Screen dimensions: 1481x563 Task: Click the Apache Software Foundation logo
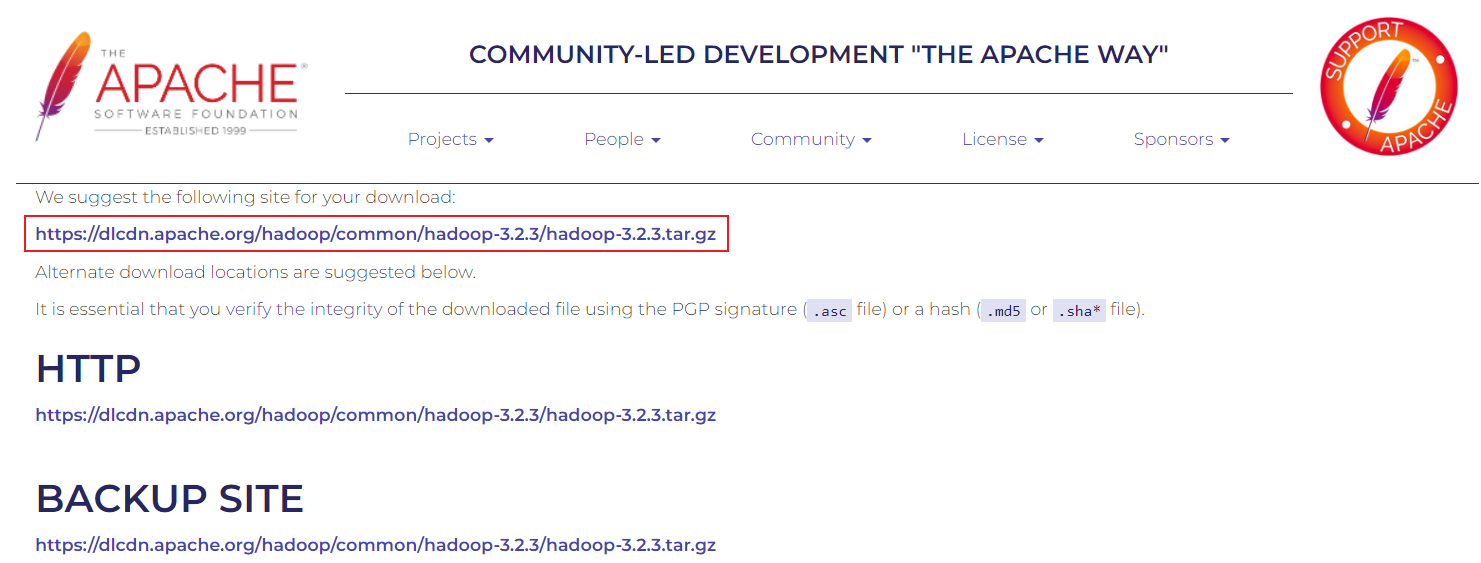pos(171,87)
